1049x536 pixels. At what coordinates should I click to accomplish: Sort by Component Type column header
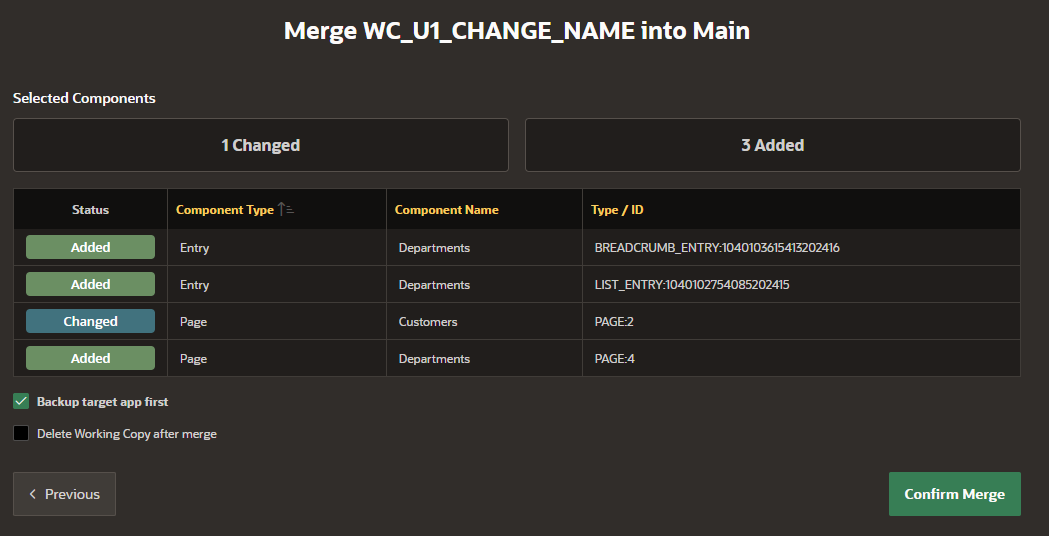225,209
